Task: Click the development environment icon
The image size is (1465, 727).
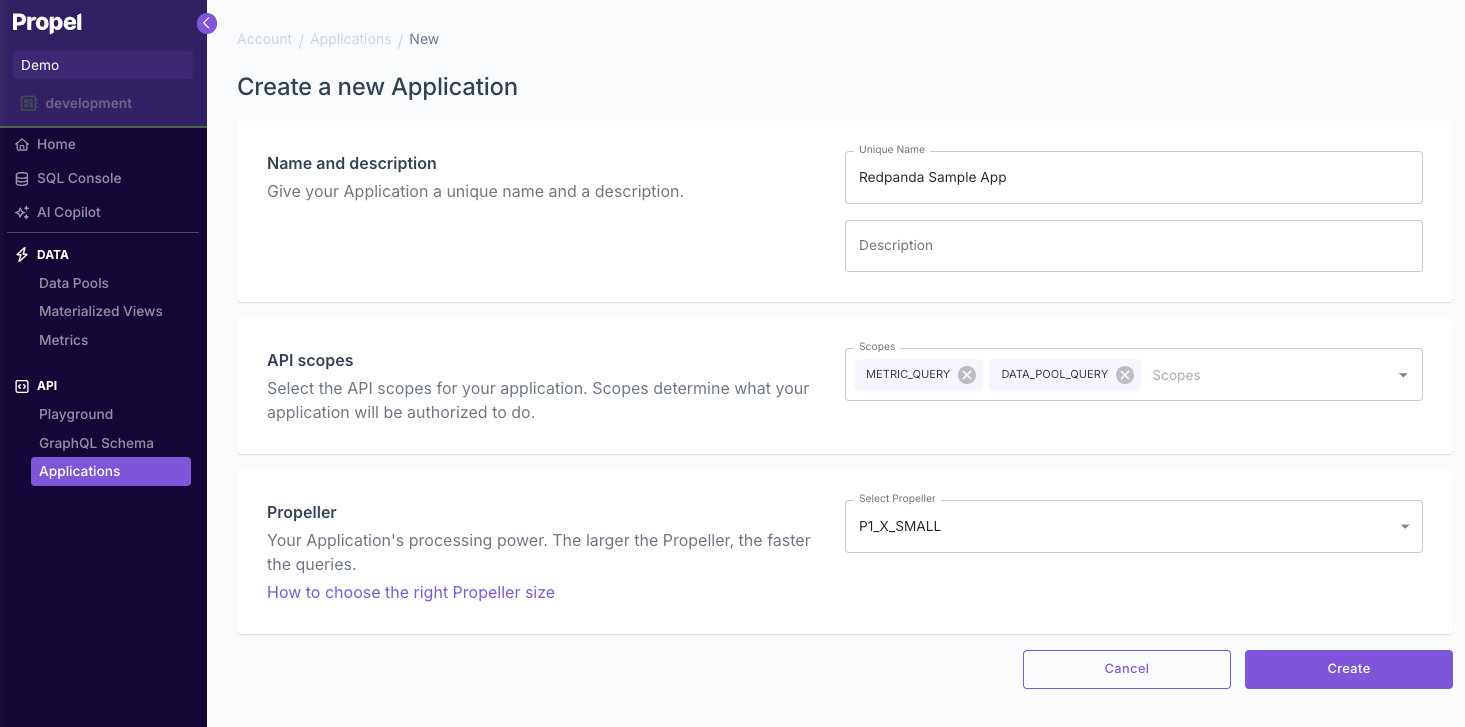Action: pos(29,103)
